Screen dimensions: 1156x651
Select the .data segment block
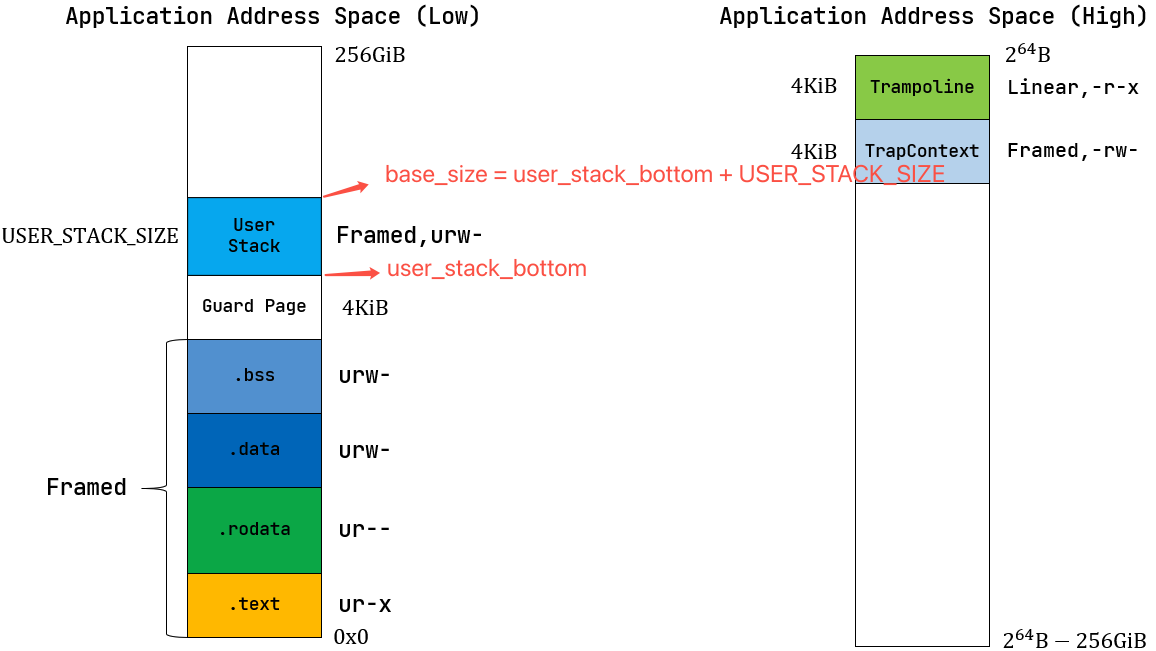pyautogui.click(x=253, y=450)
